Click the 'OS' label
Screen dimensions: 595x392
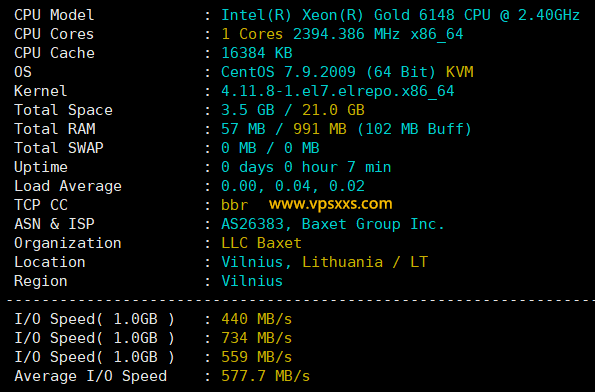coord(23,72)
